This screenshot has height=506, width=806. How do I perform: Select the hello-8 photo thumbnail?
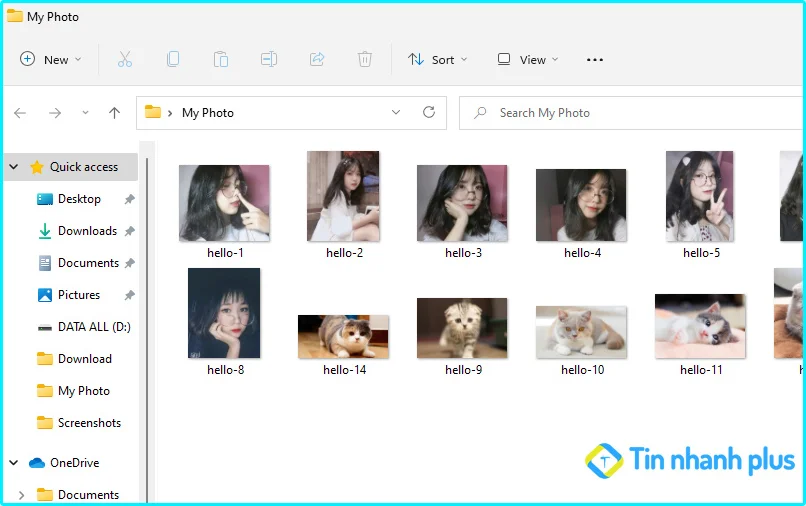(x=224, y=313)
